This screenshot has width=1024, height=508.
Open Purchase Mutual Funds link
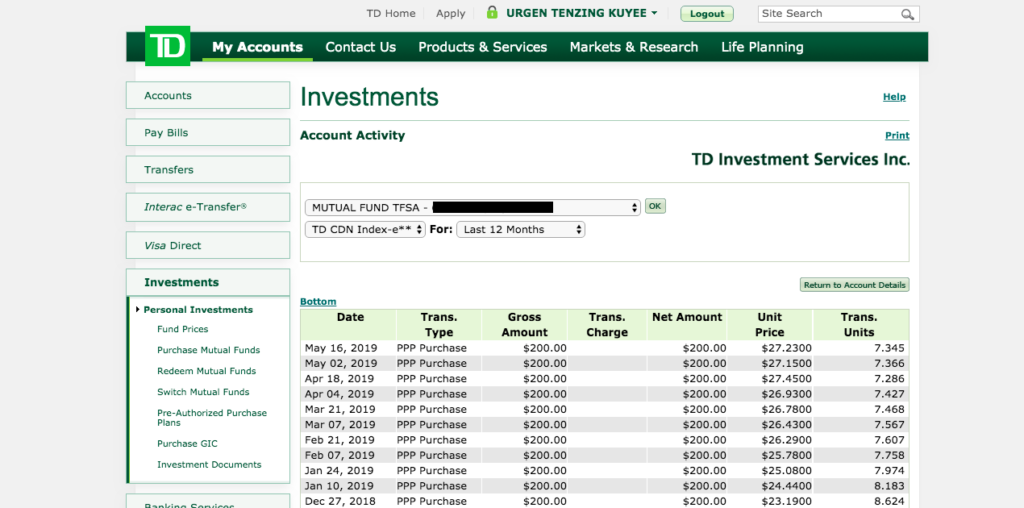coord(208,350)
